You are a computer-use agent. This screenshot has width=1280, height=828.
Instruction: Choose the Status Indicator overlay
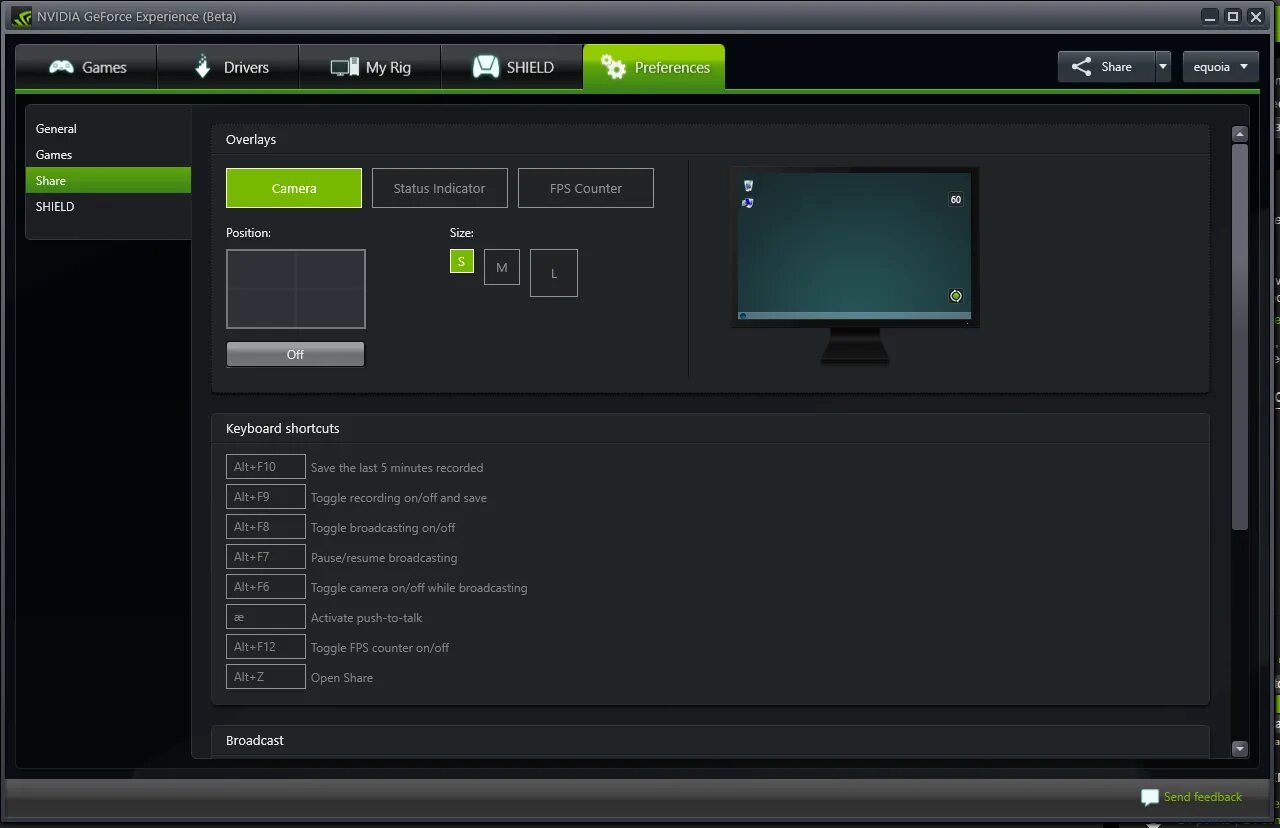(x=440, y=188)
